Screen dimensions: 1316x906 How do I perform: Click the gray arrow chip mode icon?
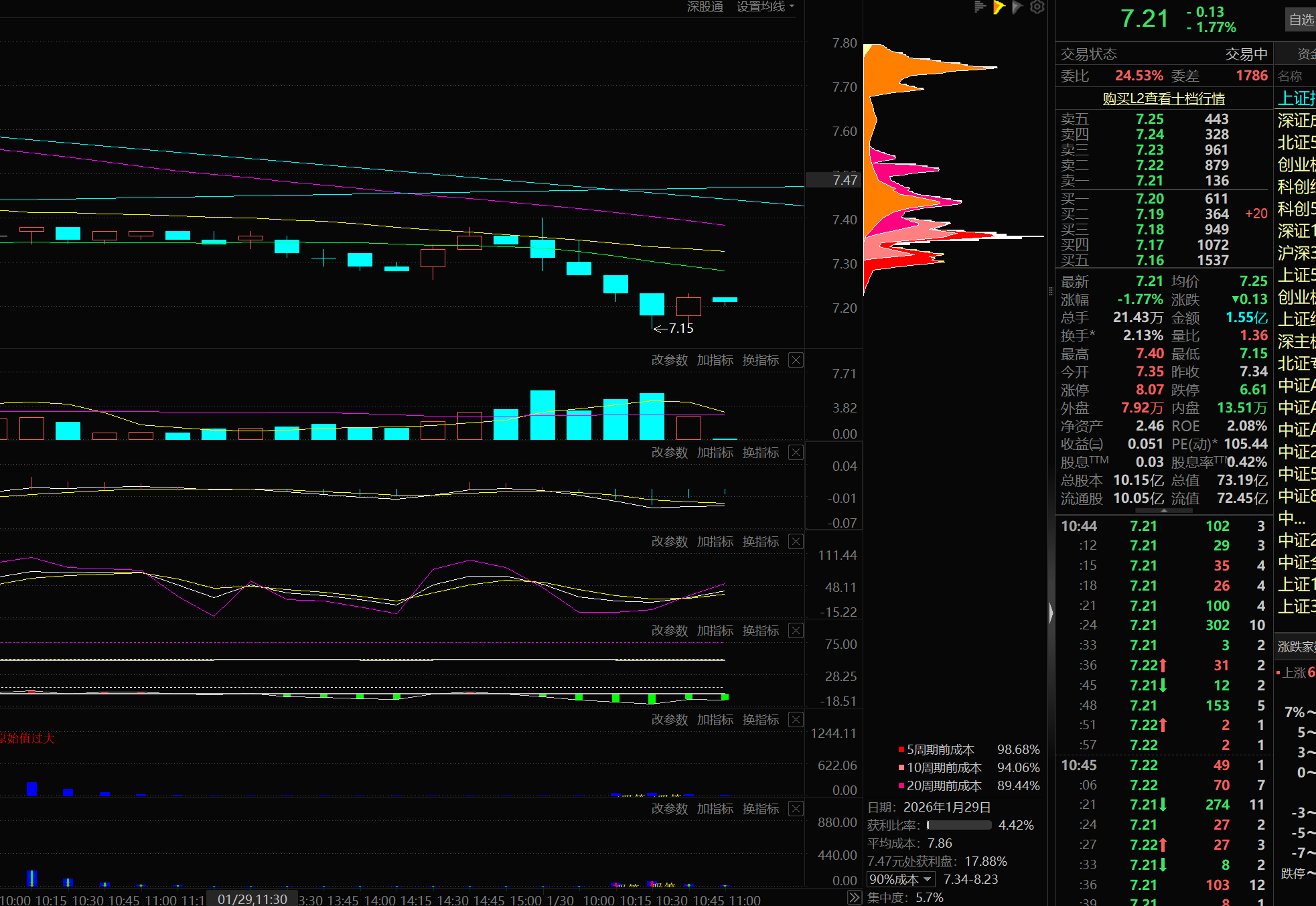(x=1017, y=7)
